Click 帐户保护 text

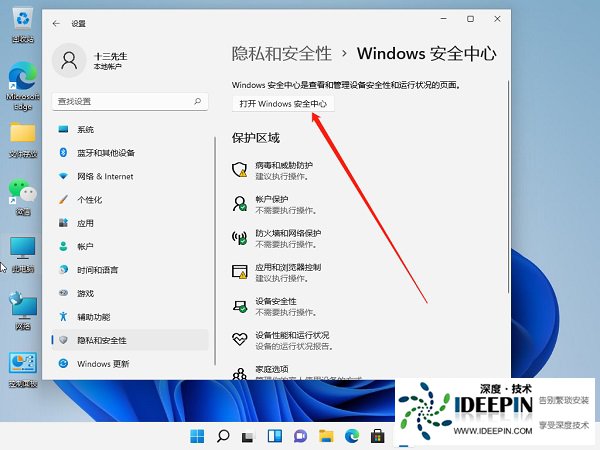click(x=272, y=199)
